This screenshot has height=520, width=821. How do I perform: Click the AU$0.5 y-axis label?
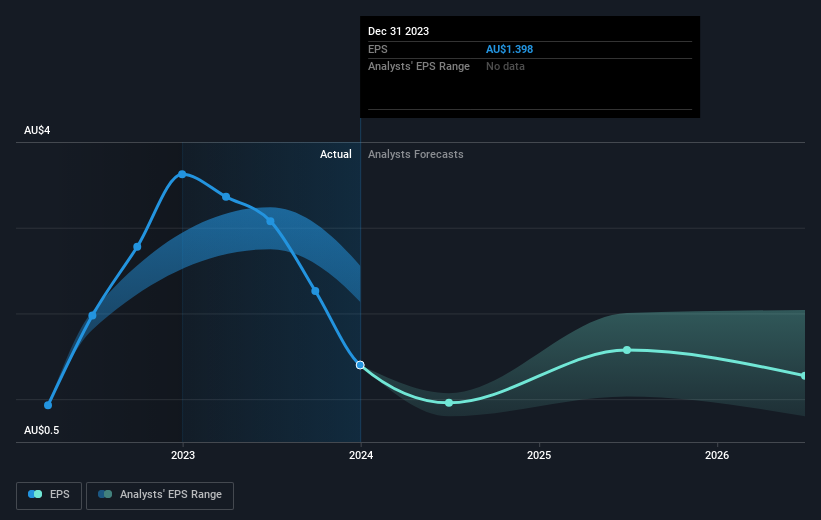coord(41,430)
